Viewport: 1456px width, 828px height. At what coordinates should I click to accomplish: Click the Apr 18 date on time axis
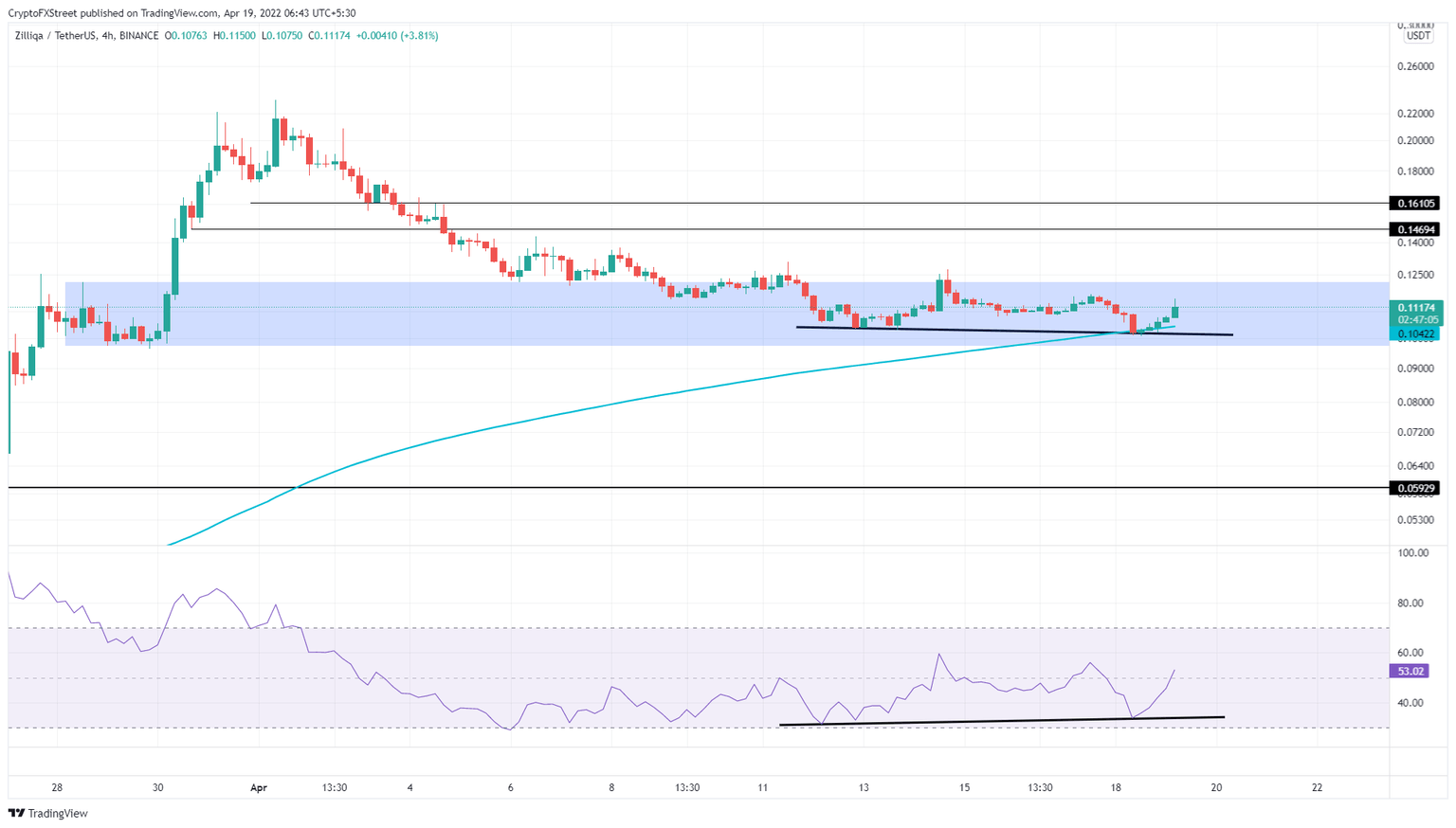[1115, 787]
